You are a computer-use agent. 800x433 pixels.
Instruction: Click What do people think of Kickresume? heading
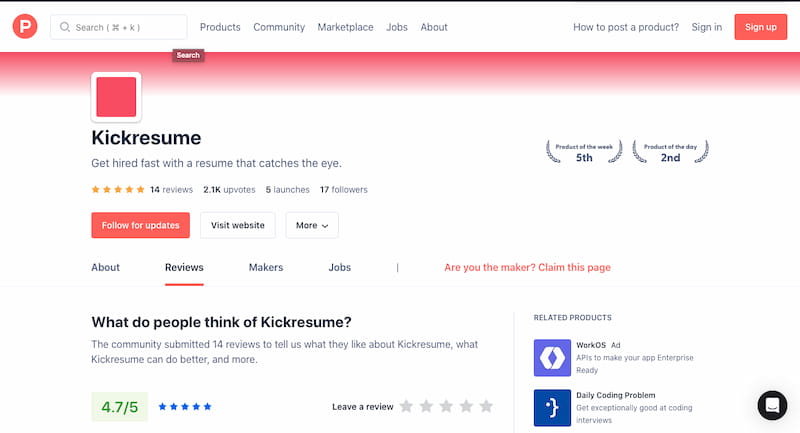[221, 322]
